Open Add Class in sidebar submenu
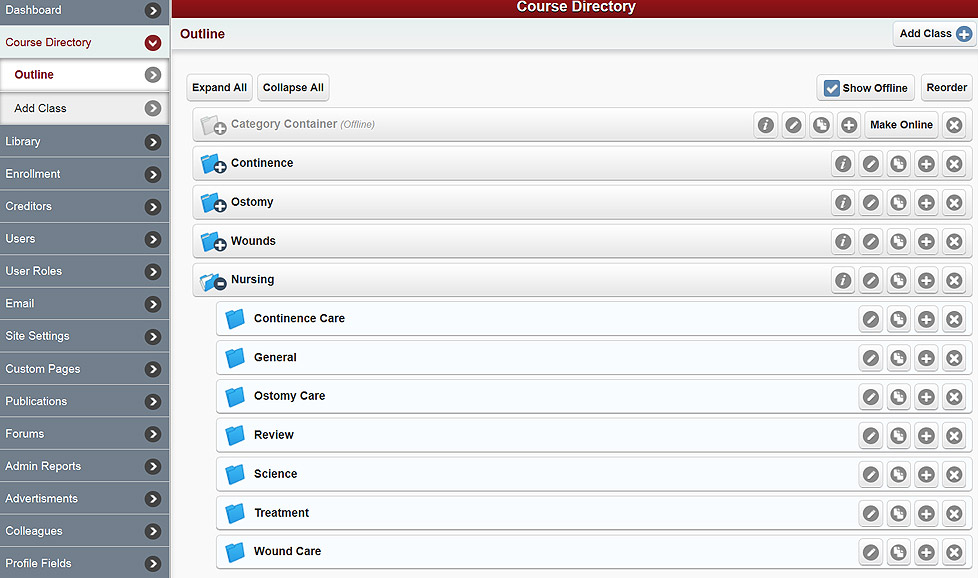The height and width of the screenshot is (578, 978). [x=84, y=108]
